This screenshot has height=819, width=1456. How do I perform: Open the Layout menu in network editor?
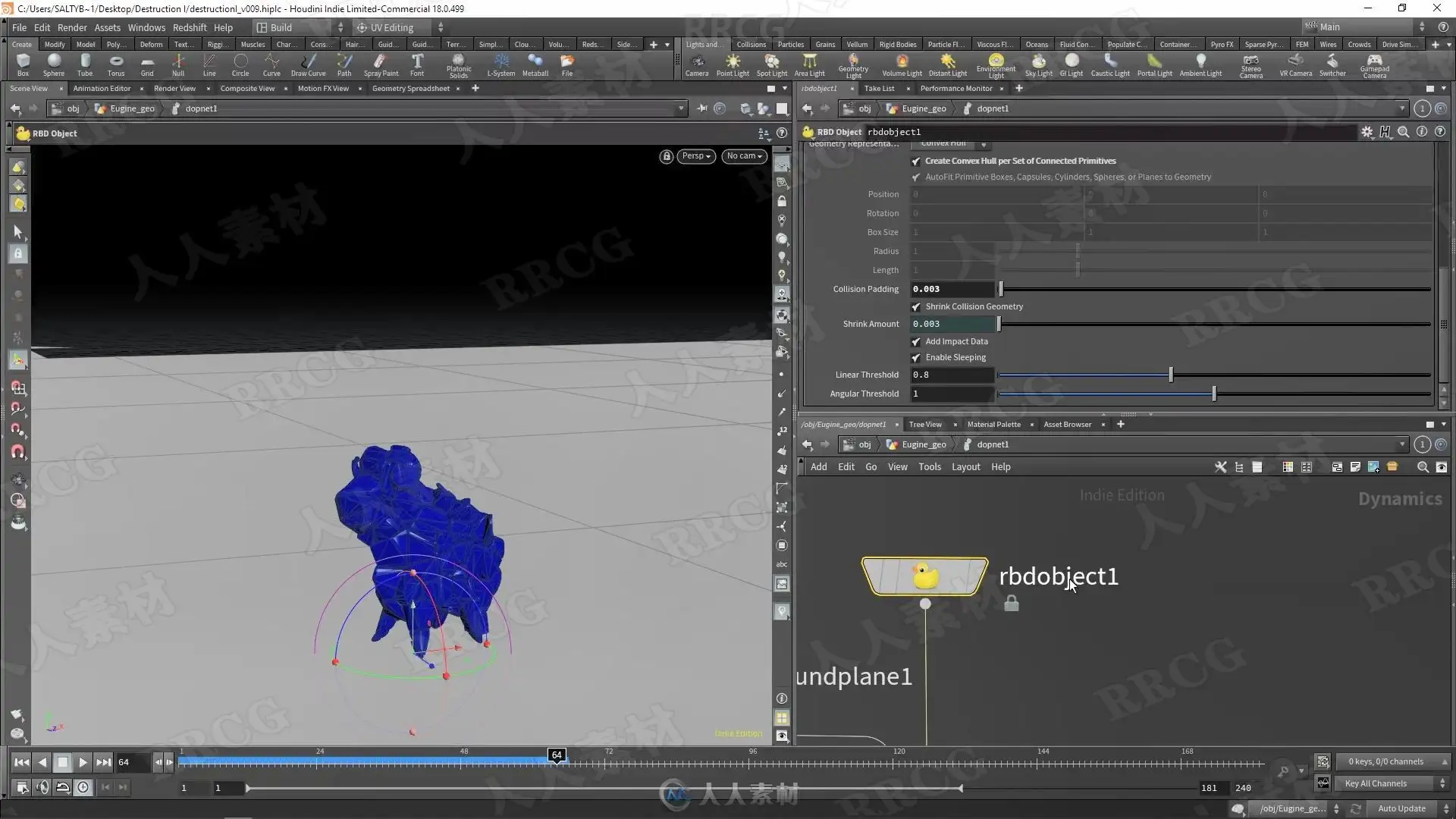965,467
